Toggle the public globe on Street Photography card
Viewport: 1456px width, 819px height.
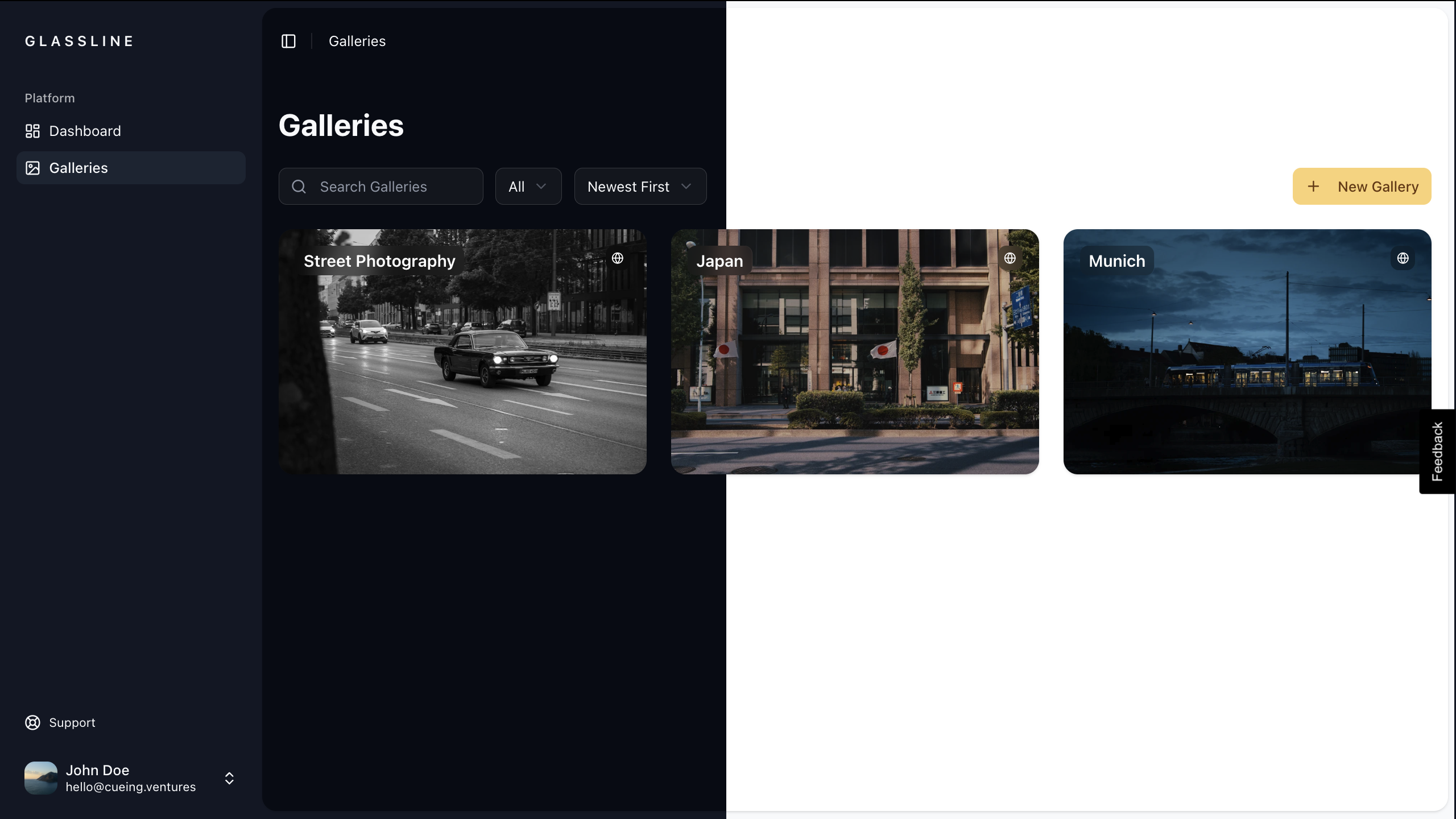pyautogui.click(x=618, y=258)
